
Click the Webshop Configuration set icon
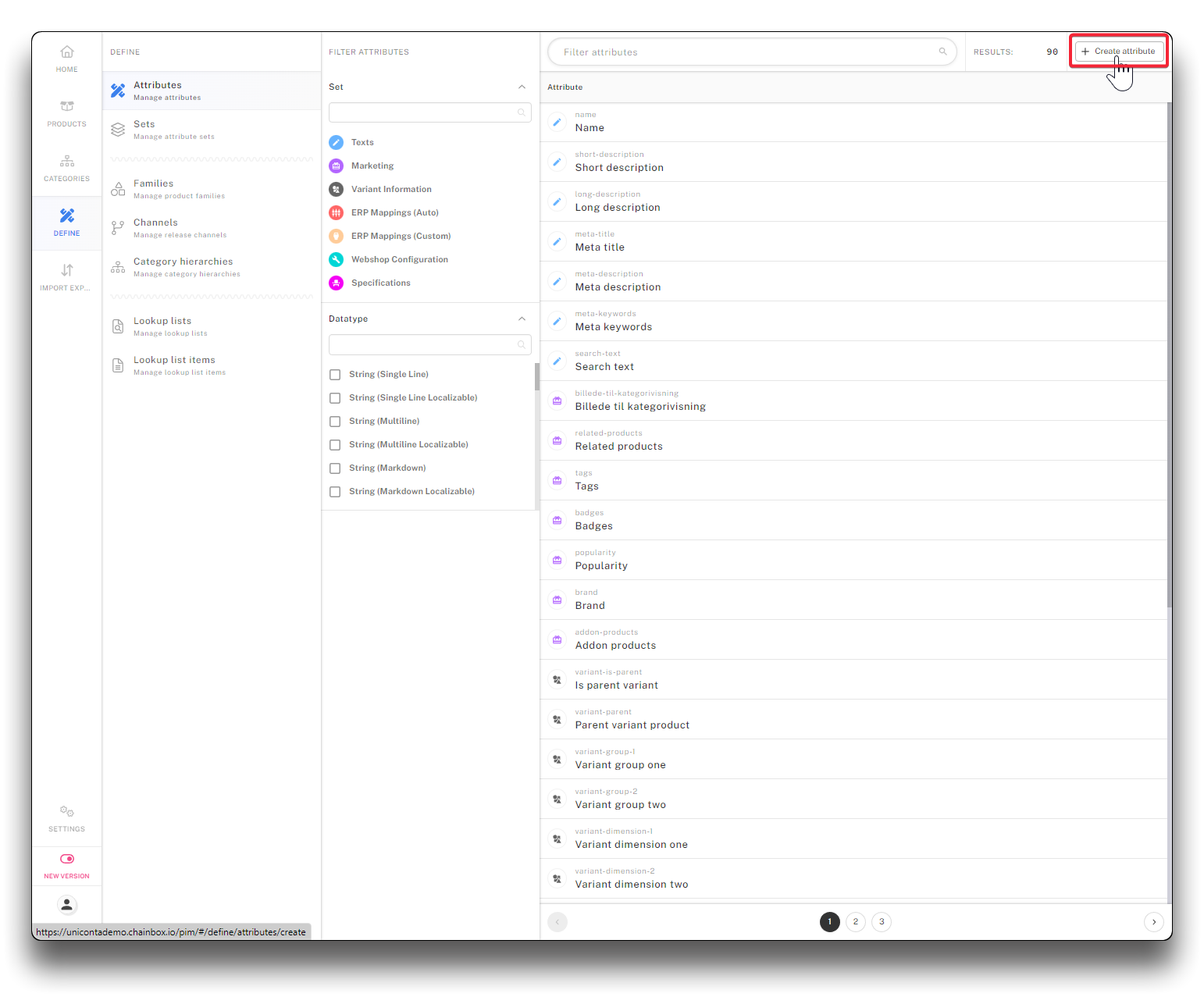tap(337, 259)
